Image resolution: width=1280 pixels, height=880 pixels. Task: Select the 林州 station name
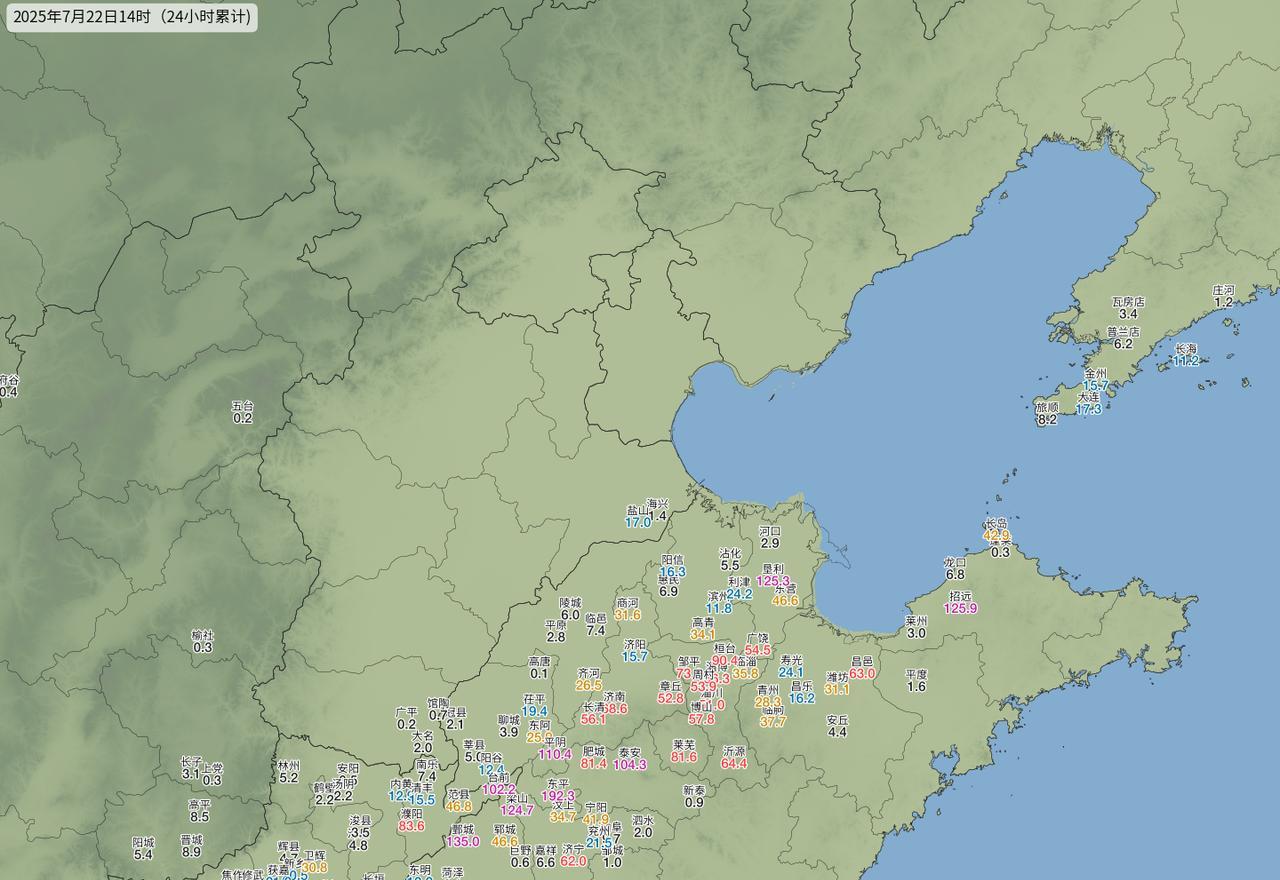(x=288, y=765)
